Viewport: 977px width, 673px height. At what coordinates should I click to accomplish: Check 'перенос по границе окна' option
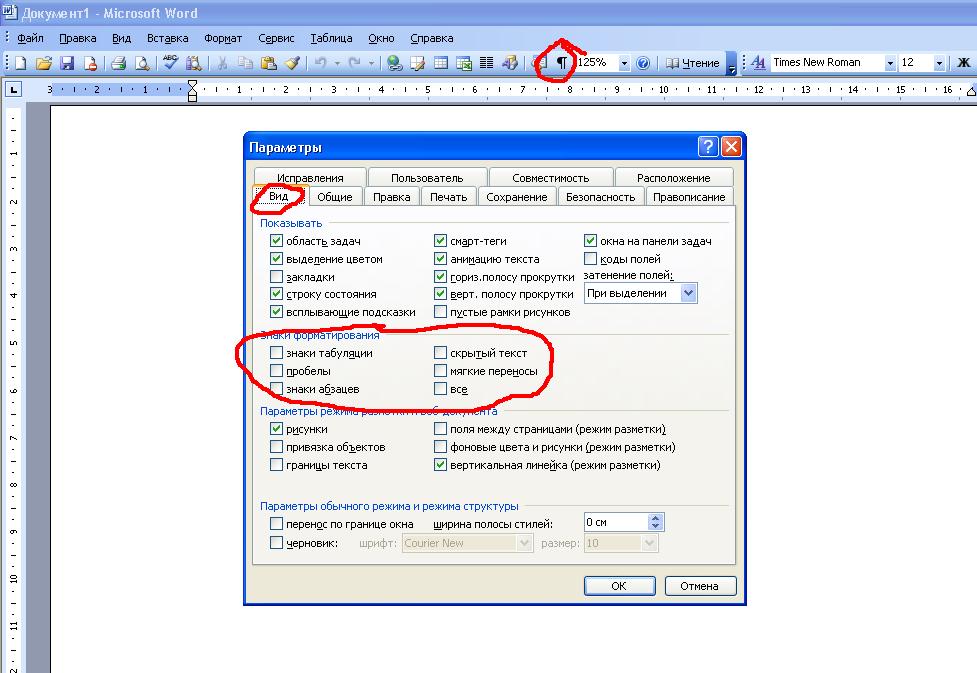coord(277,524)
